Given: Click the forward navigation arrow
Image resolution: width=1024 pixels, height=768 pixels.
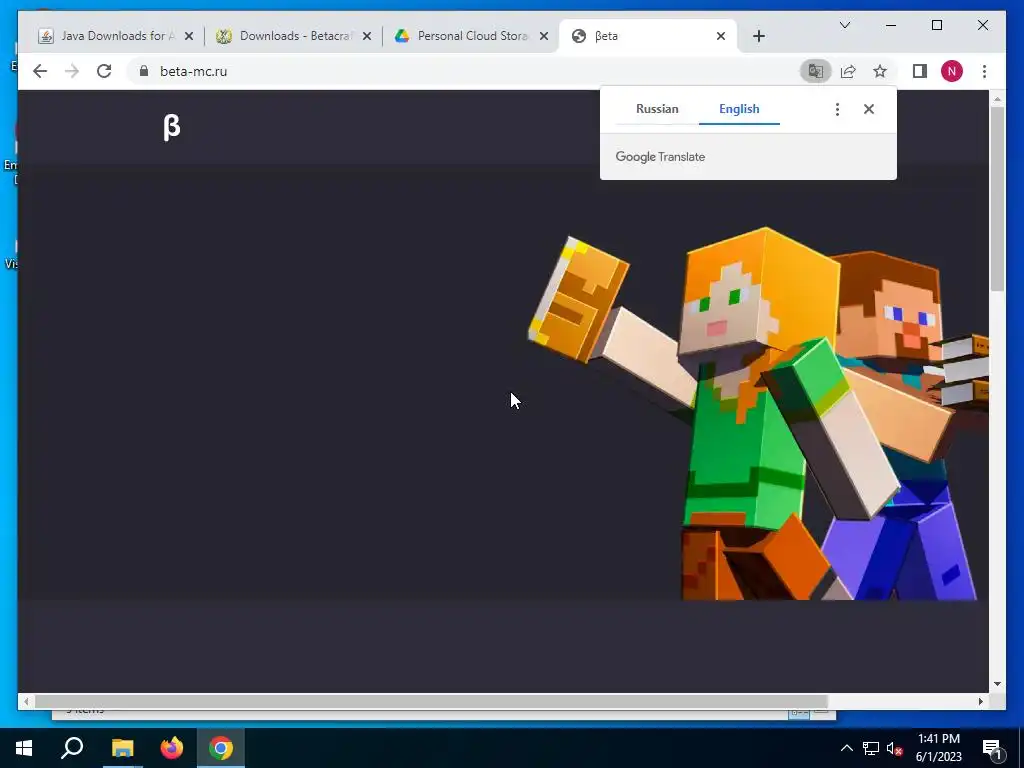Looking at the screenshot, I should point(72,71).
